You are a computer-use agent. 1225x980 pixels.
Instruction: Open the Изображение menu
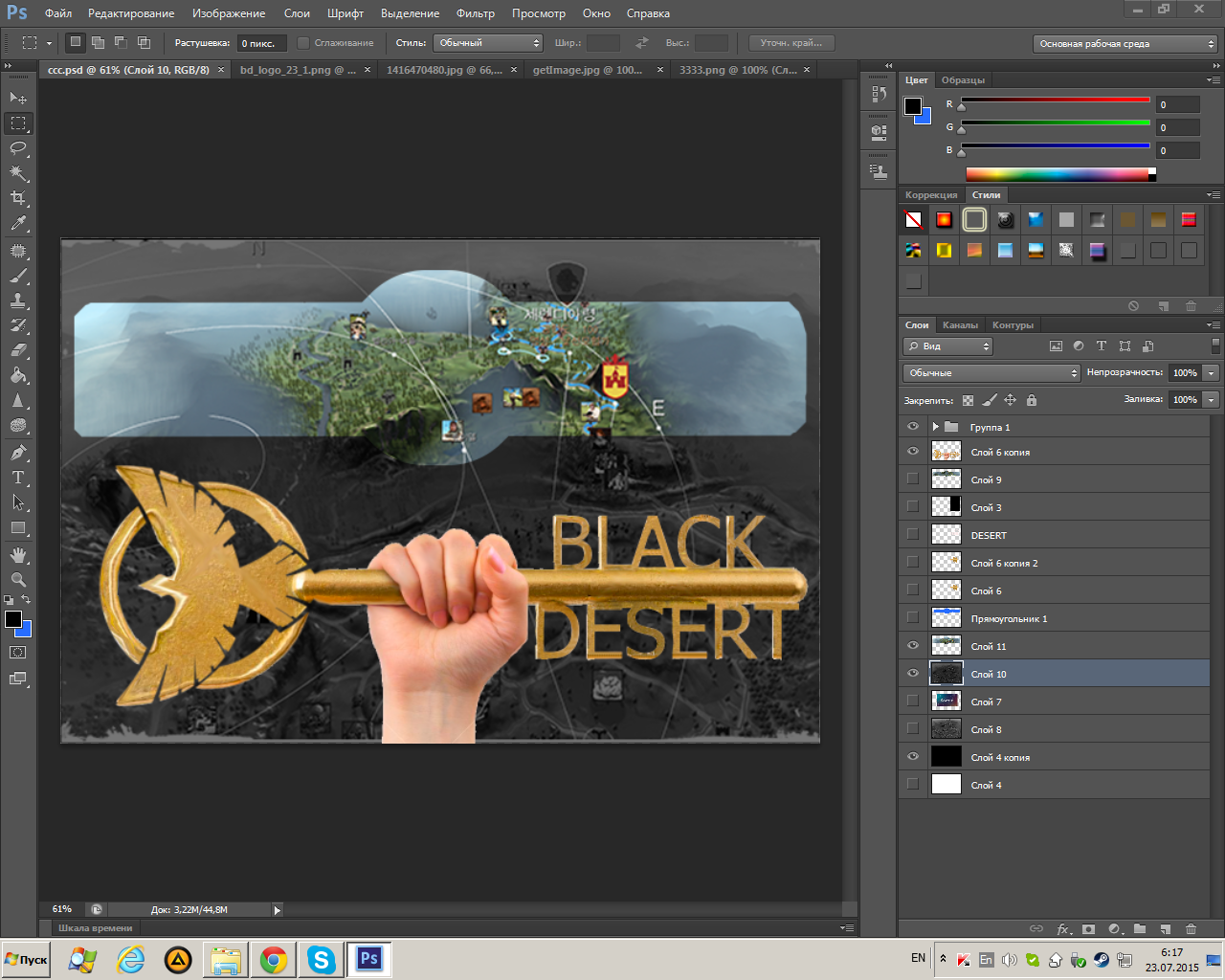229,13
